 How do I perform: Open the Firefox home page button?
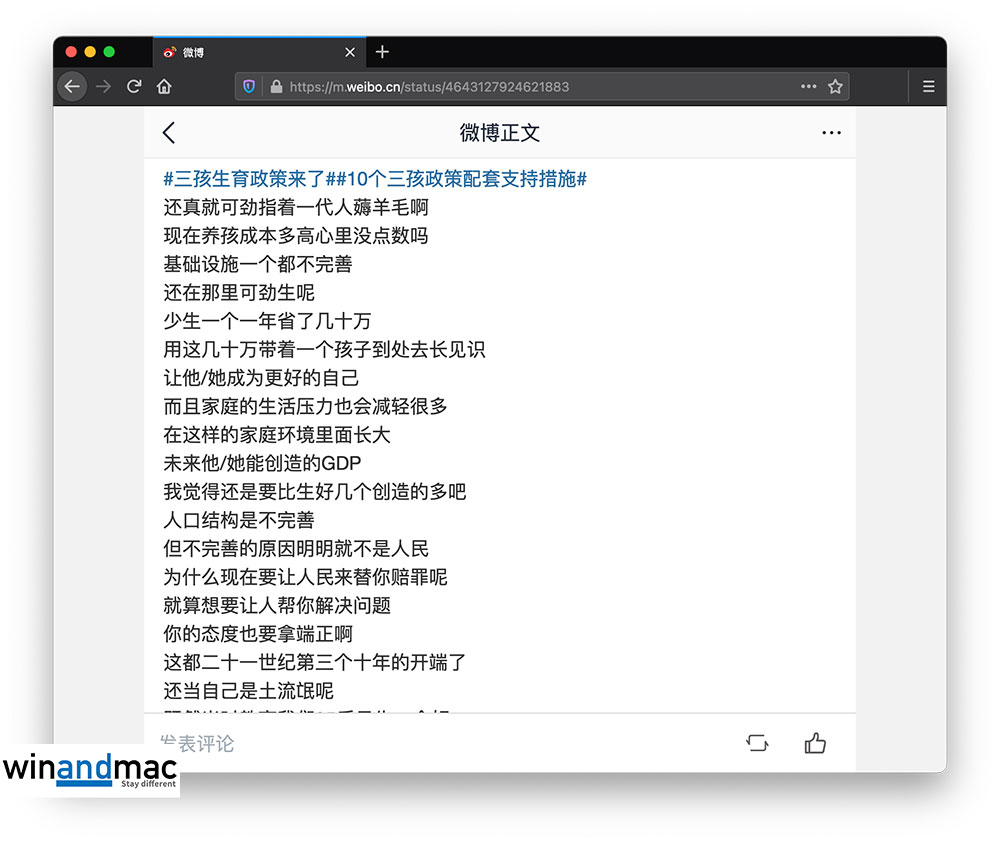(164, 87)
